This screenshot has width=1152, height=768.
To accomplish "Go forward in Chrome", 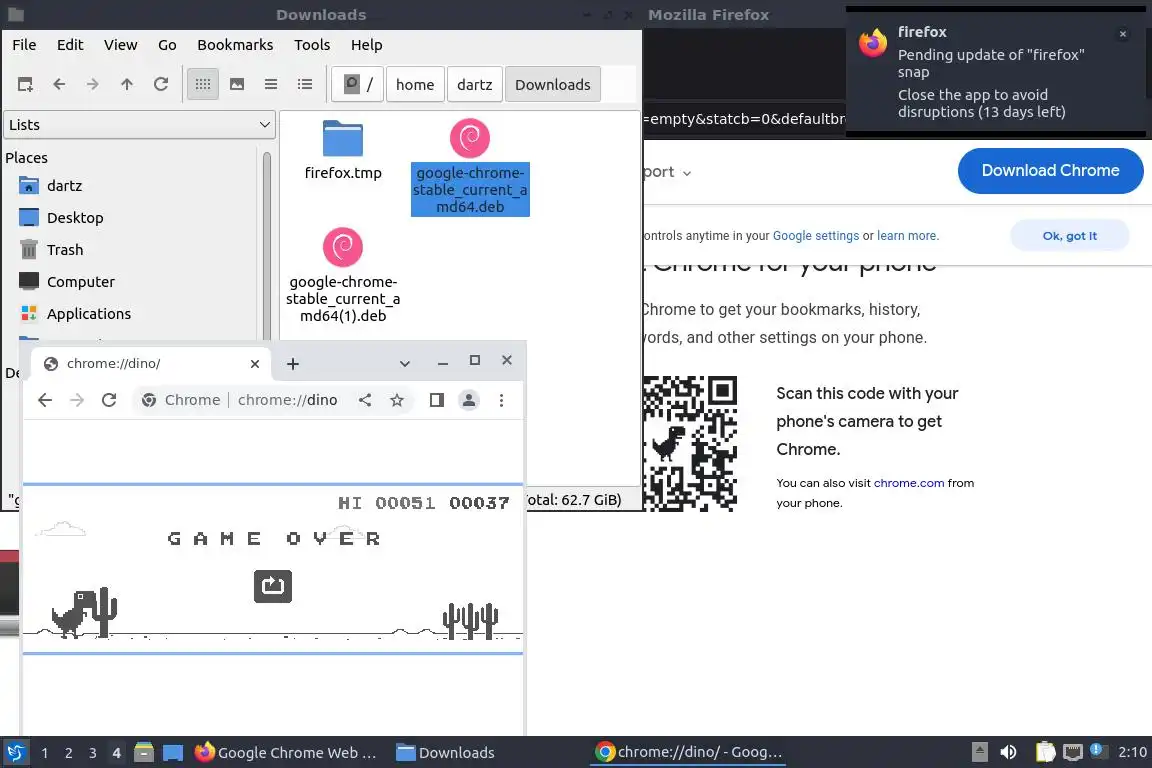I will (x=77, y=400).
